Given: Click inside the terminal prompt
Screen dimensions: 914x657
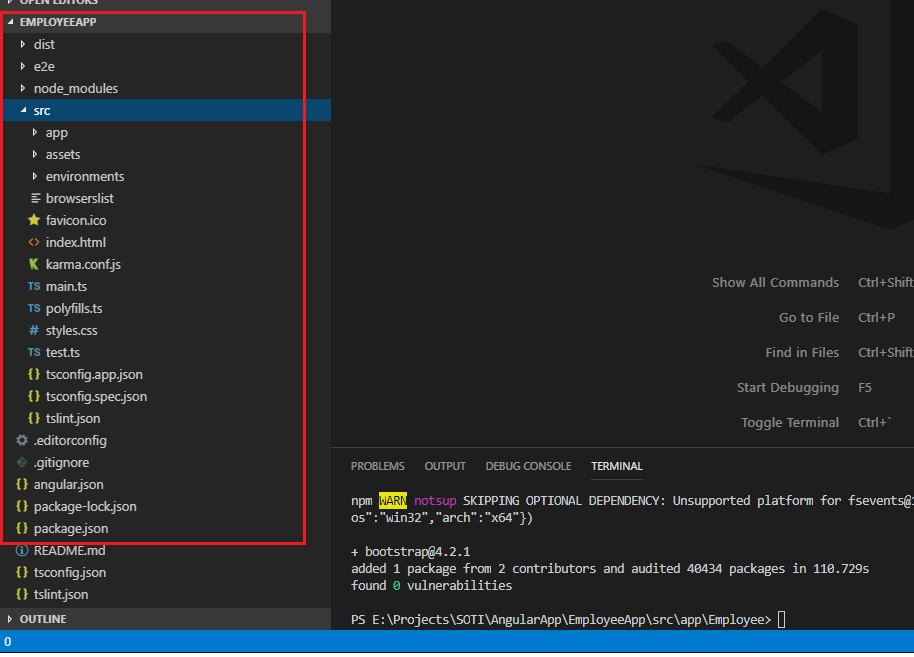Looking at the screenshot, I should 780,619.
